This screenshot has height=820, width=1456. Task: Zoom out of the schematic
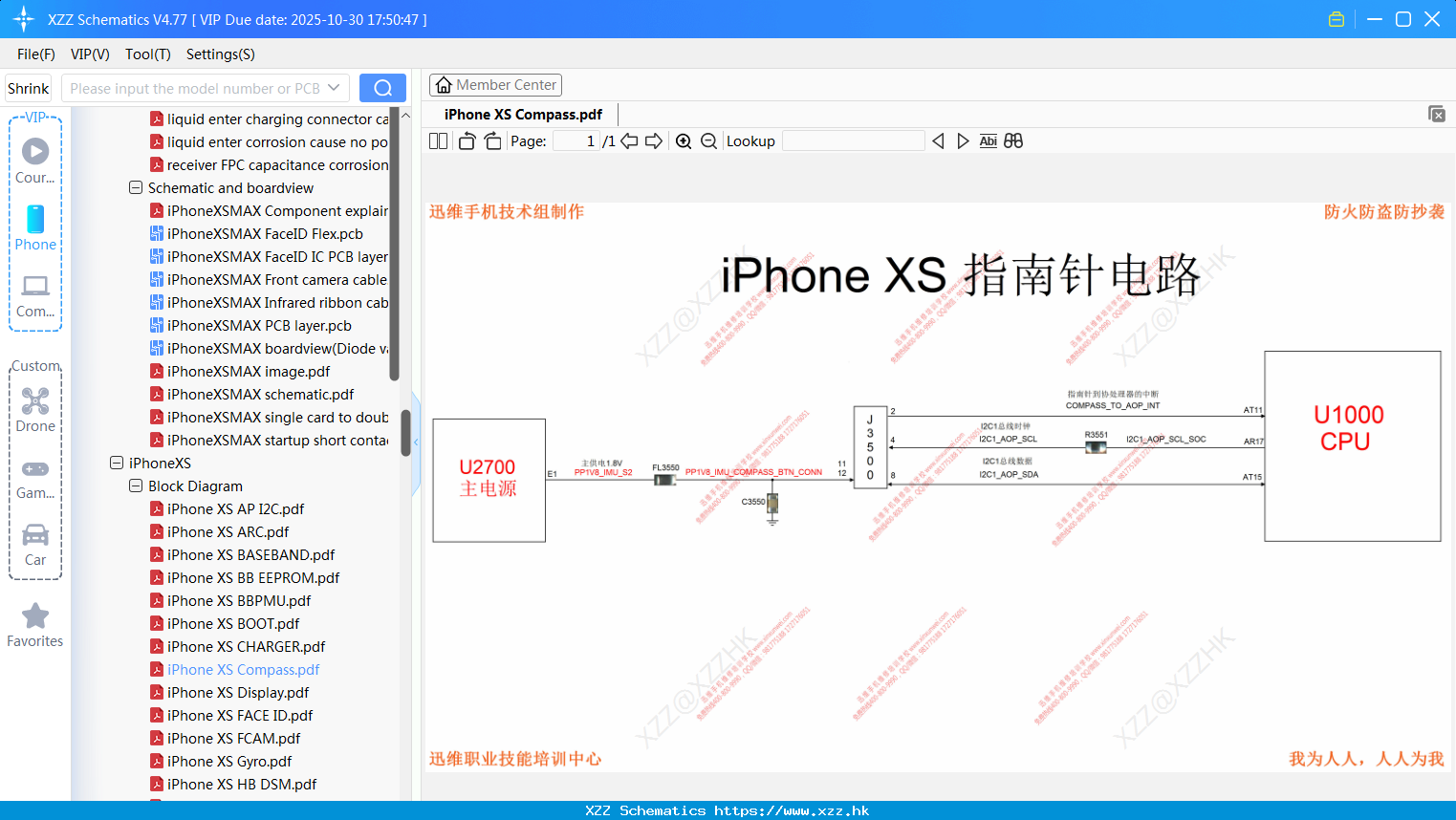pos(708,141)
